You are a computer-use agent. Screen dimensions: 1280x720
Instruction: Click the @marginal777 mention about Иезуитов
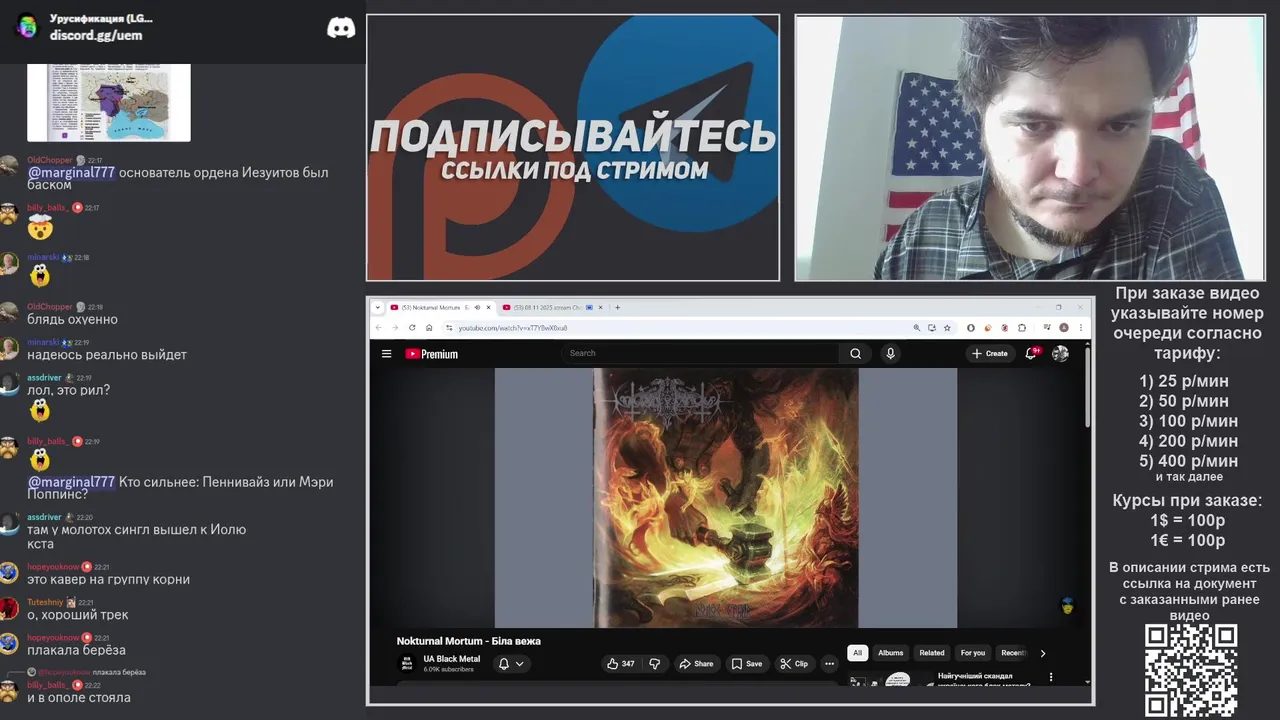coord(71,172)
